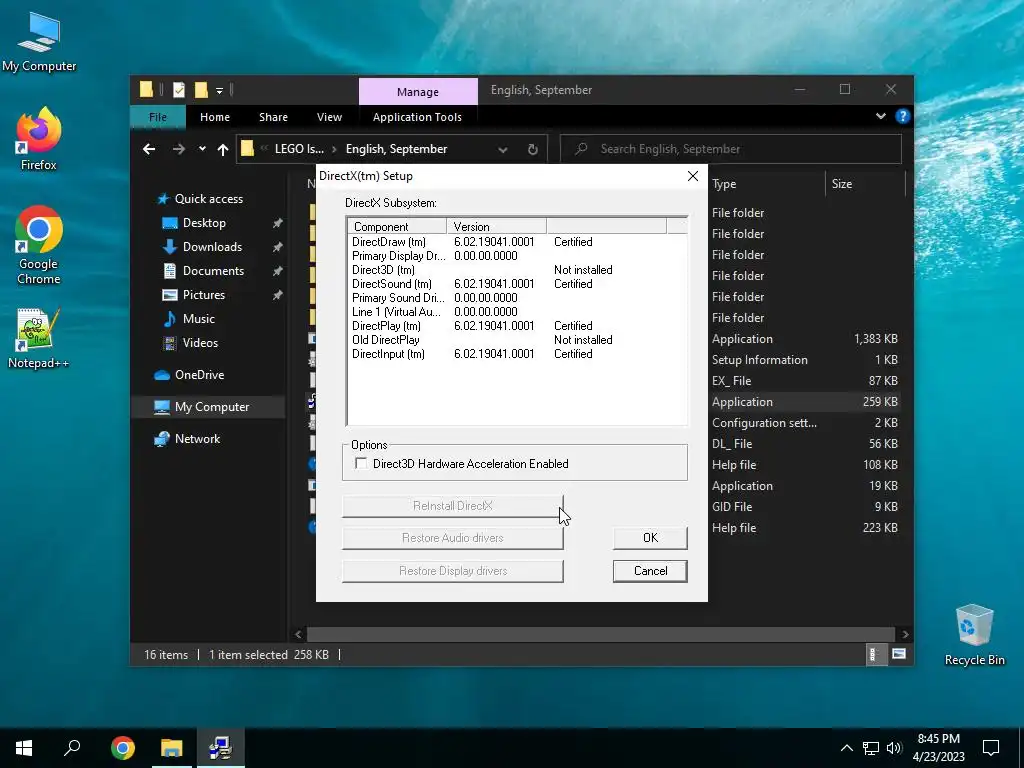Click Restore Audio drivers button
Screen dimensions: 1024x768
point(453,538)
